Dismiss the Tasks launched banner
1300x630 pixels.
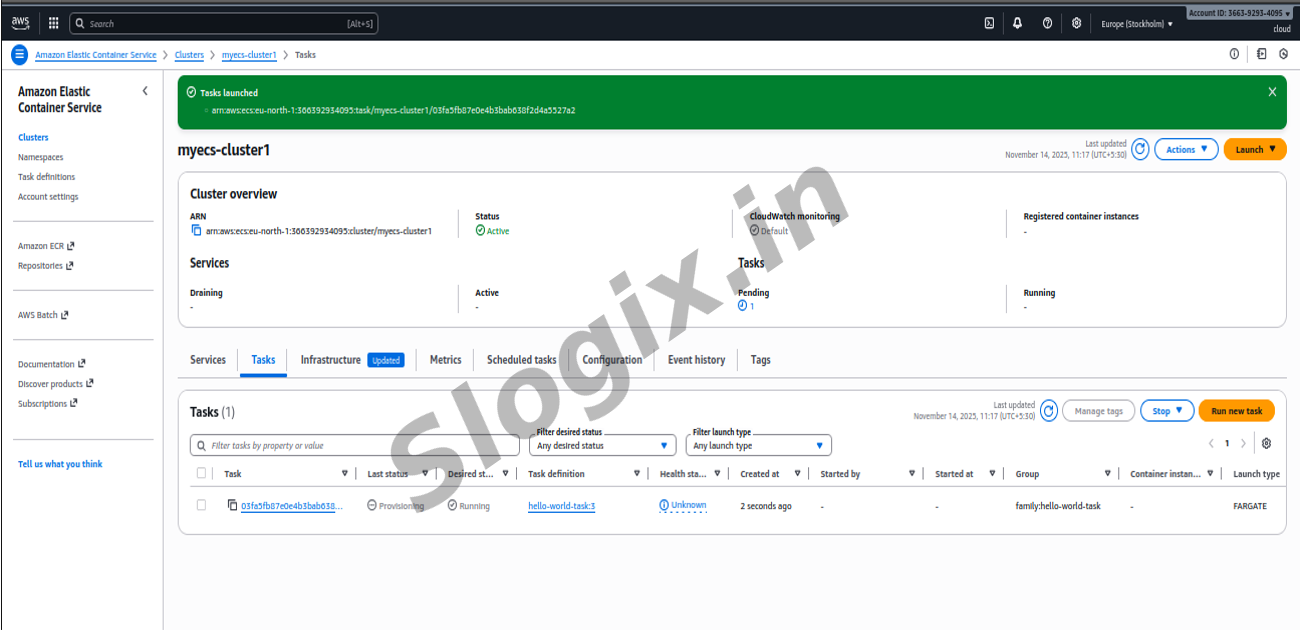pos(1272,92)
